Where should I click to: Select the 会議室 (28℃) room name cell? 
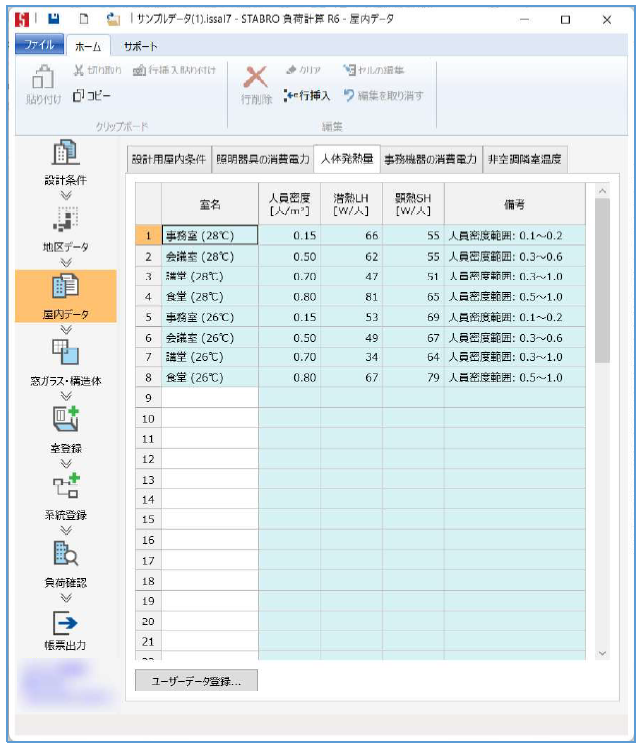pos(209,256)
